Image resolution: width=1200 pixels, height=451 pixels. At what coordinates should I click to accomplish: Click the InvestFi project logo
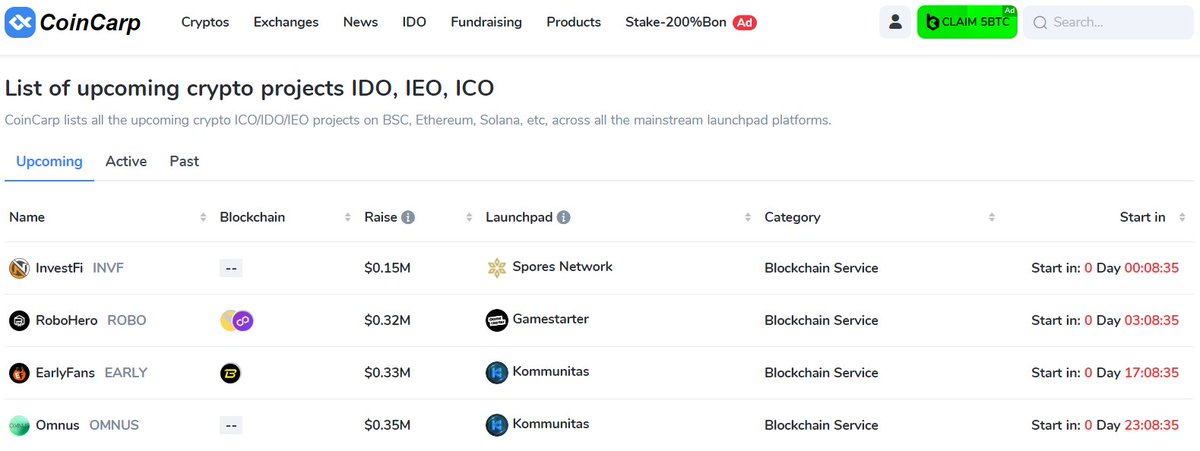pos(19,268)
